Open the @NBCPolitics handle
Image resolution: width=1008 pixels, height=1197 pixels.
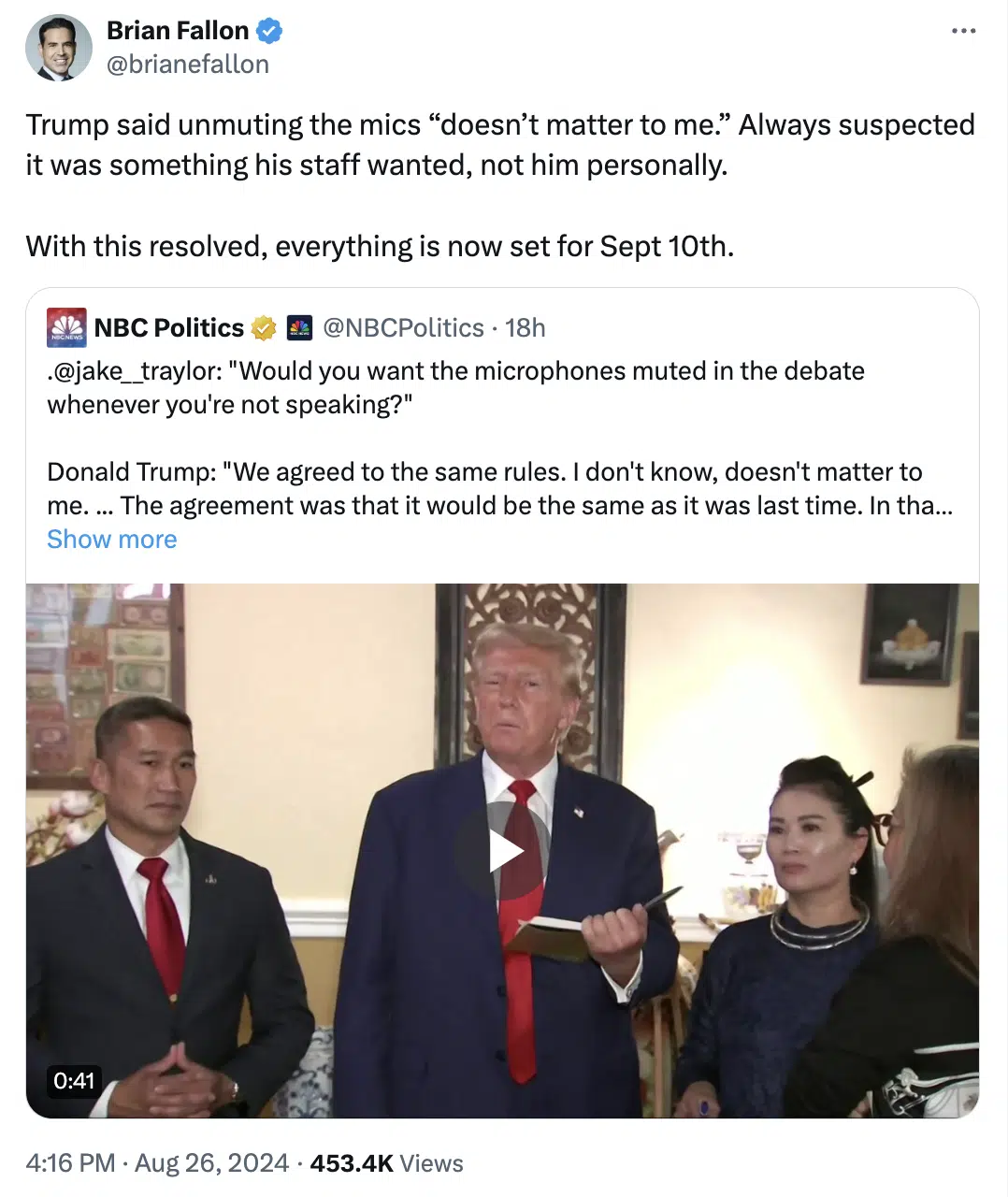403,328
